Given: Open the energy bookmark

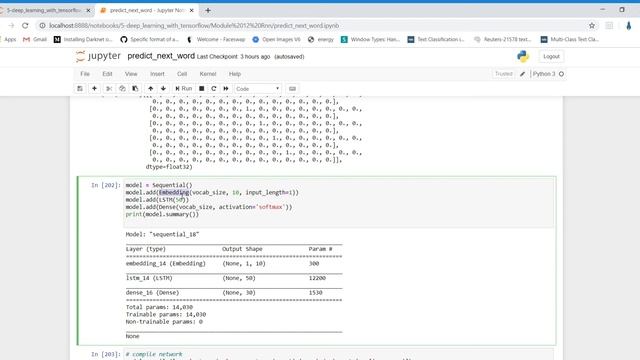Looking at the screenshot, I should pos(321,39).
